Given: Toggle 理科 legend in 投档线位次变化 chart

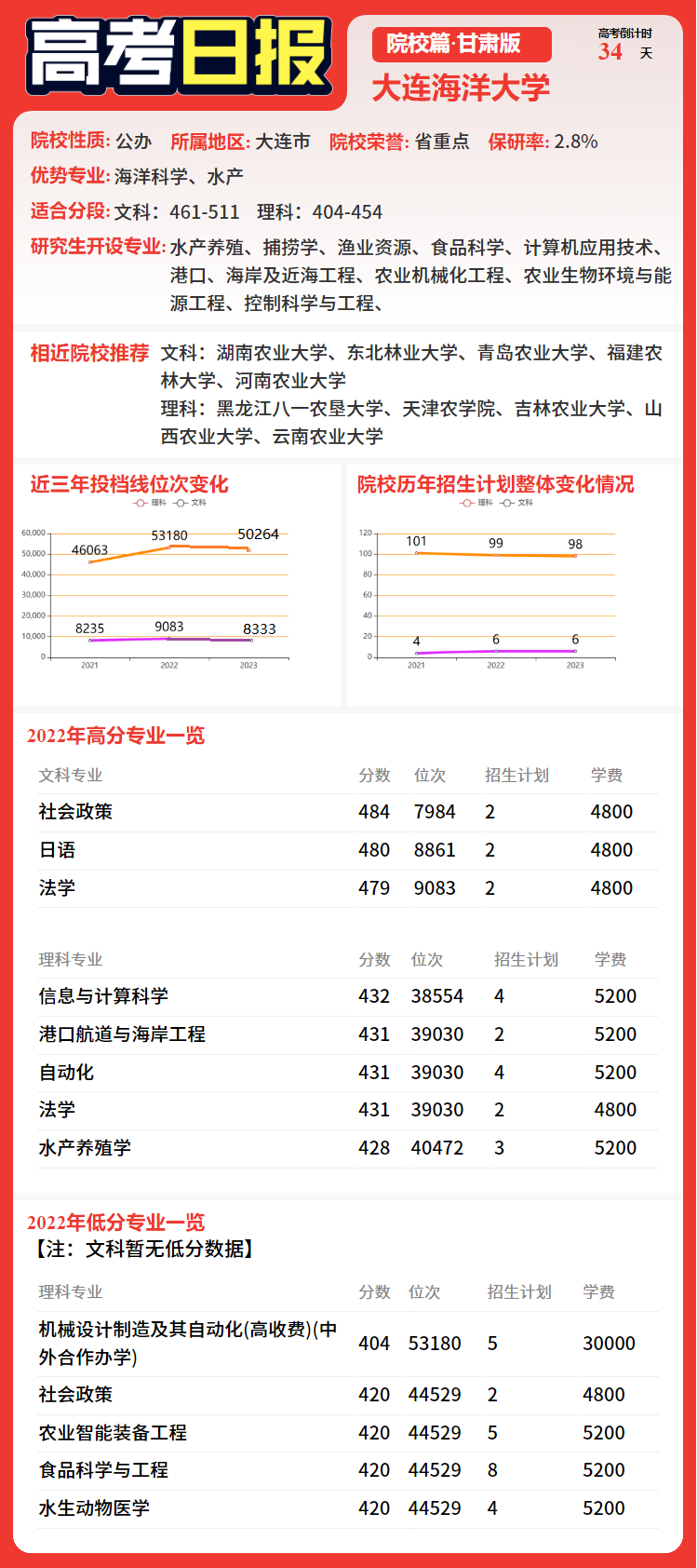Looking at the screenshot, I should tap(150, 503).
